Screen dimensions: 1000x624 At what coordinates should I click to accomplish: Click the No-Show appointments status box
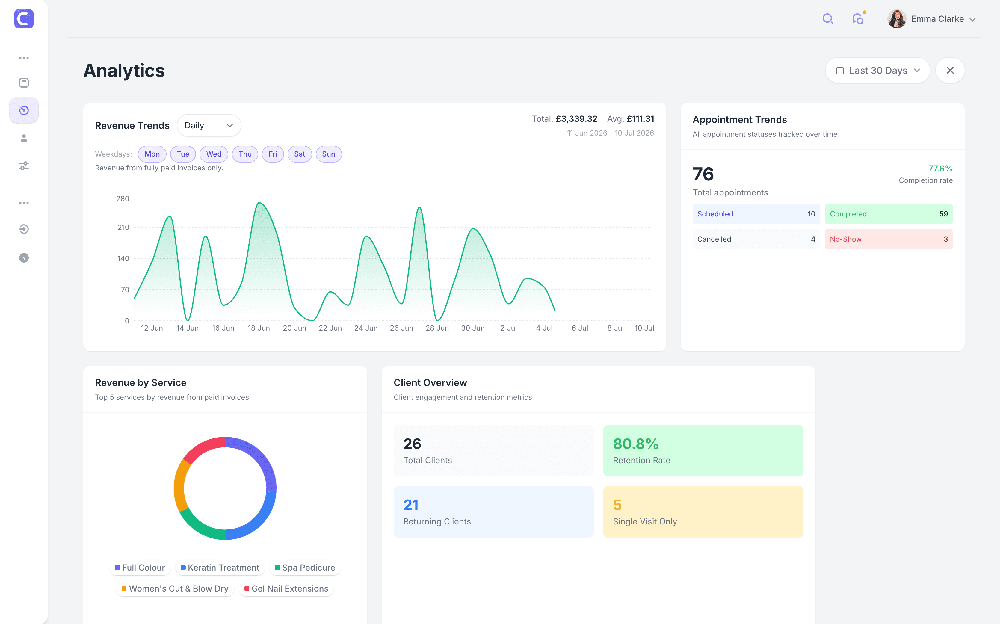point(888,239)
